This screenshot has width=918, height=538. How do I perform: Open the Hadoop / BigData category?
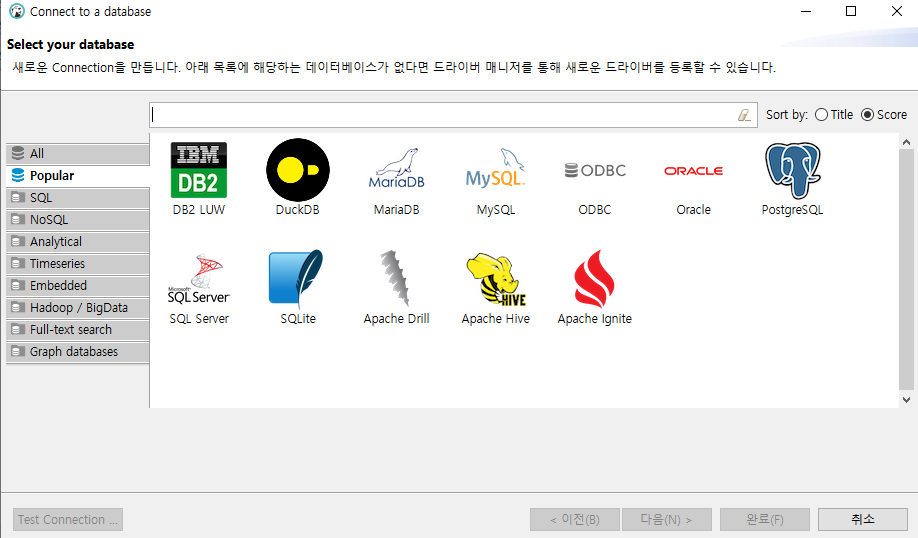78,307
